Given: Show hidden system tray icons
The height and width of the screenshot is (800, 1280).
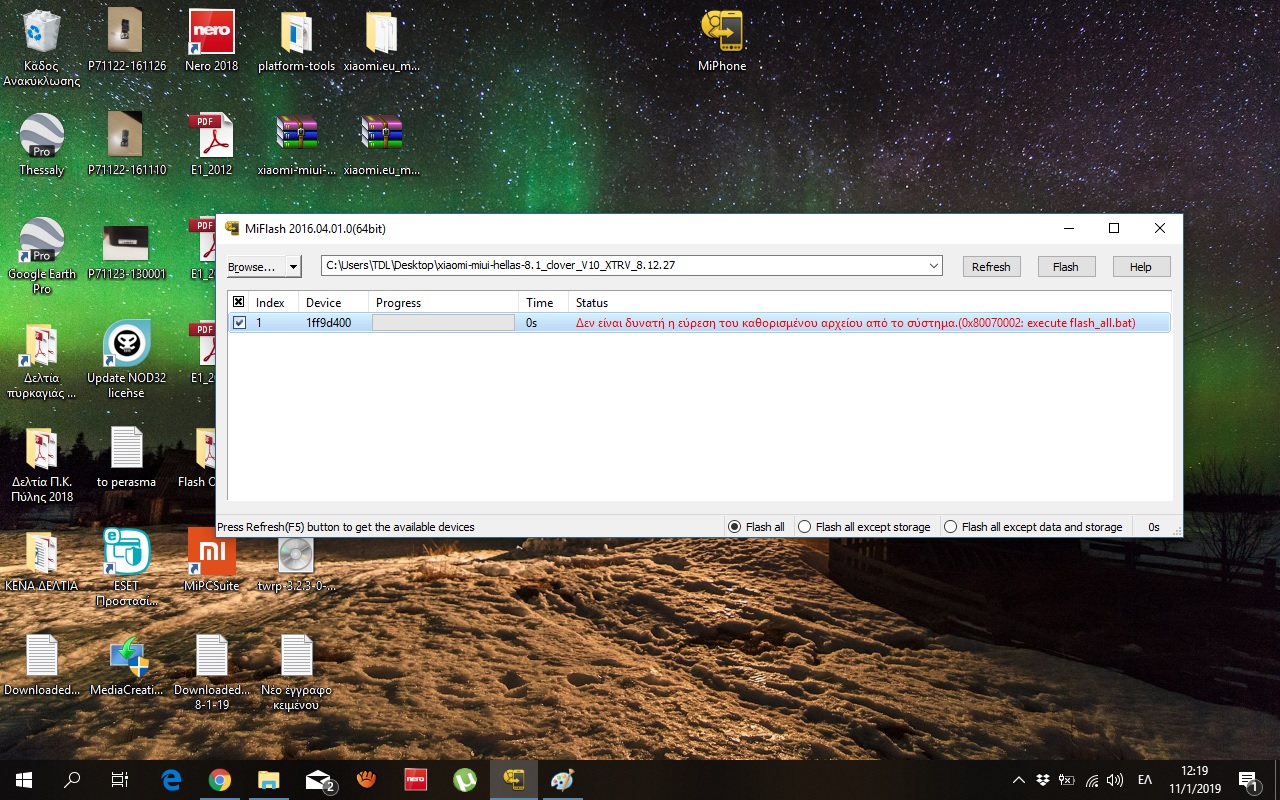Looking at the screenshot, I should [x=1018, y=780].
